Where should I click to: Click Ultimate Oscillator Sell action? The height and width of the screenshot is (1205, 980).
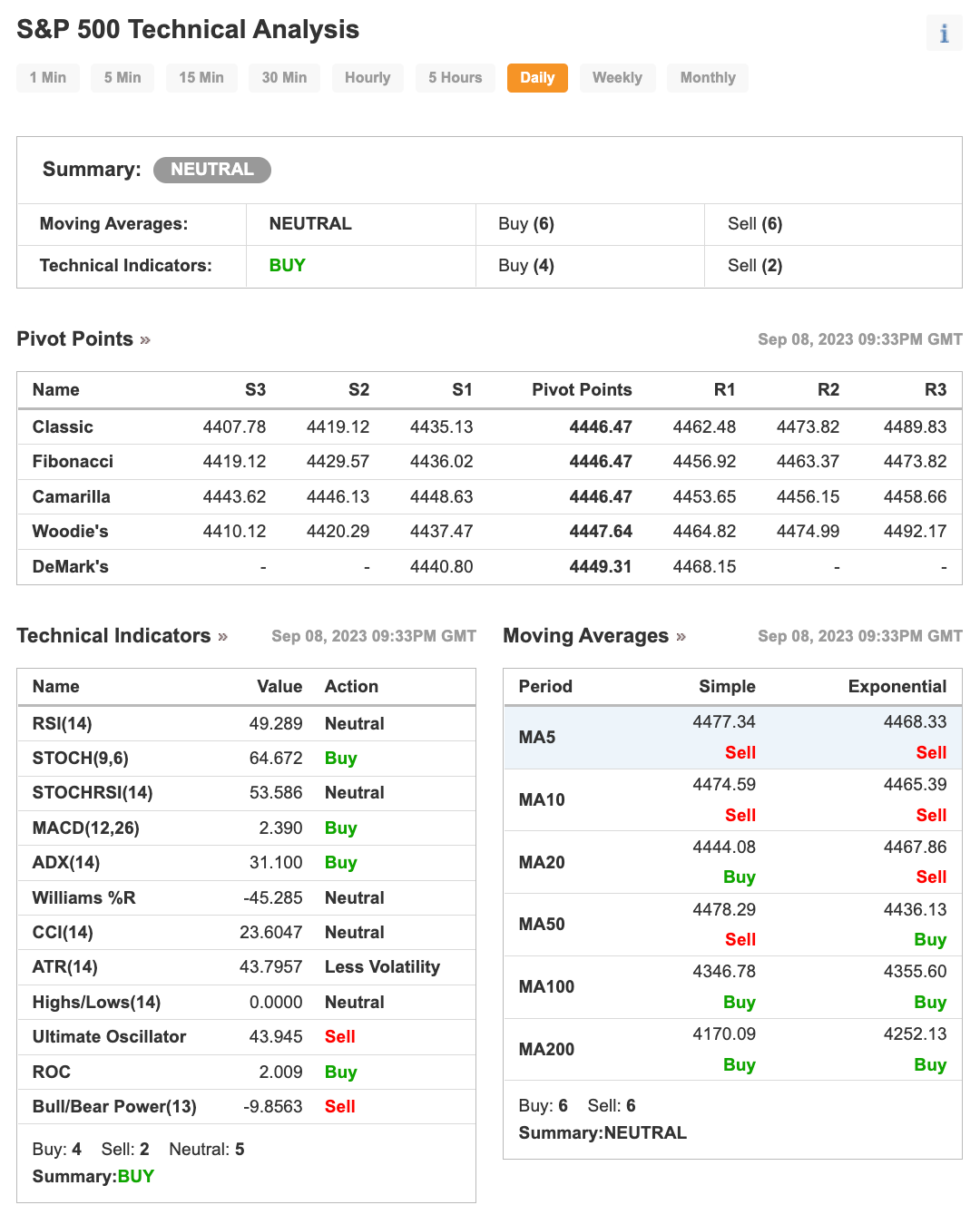(x=340, y=1037)
